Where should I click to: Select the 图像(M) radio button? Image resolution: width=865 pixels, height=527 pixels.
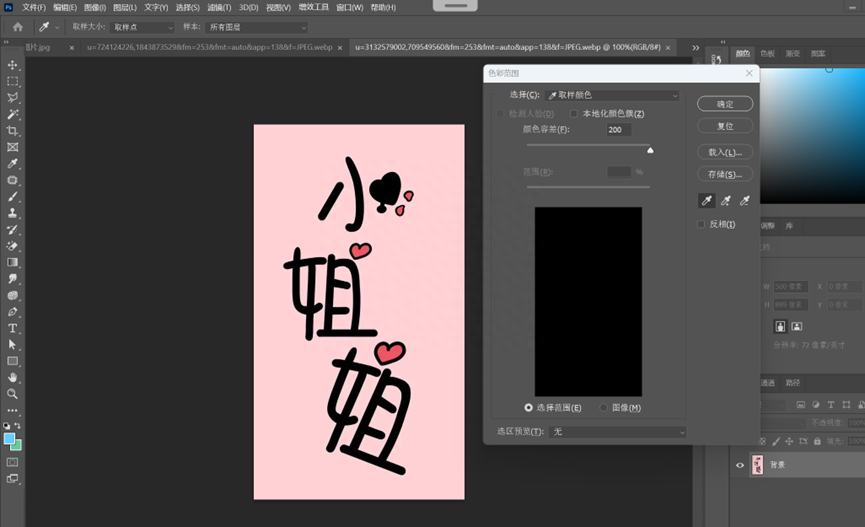(x=604, y=408)
